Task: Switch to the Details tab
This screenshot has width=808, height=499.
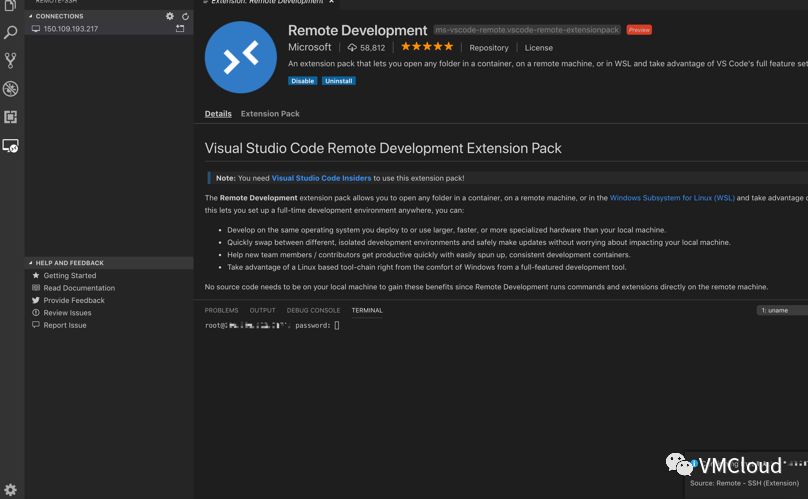Action: (x=218, y=114)
